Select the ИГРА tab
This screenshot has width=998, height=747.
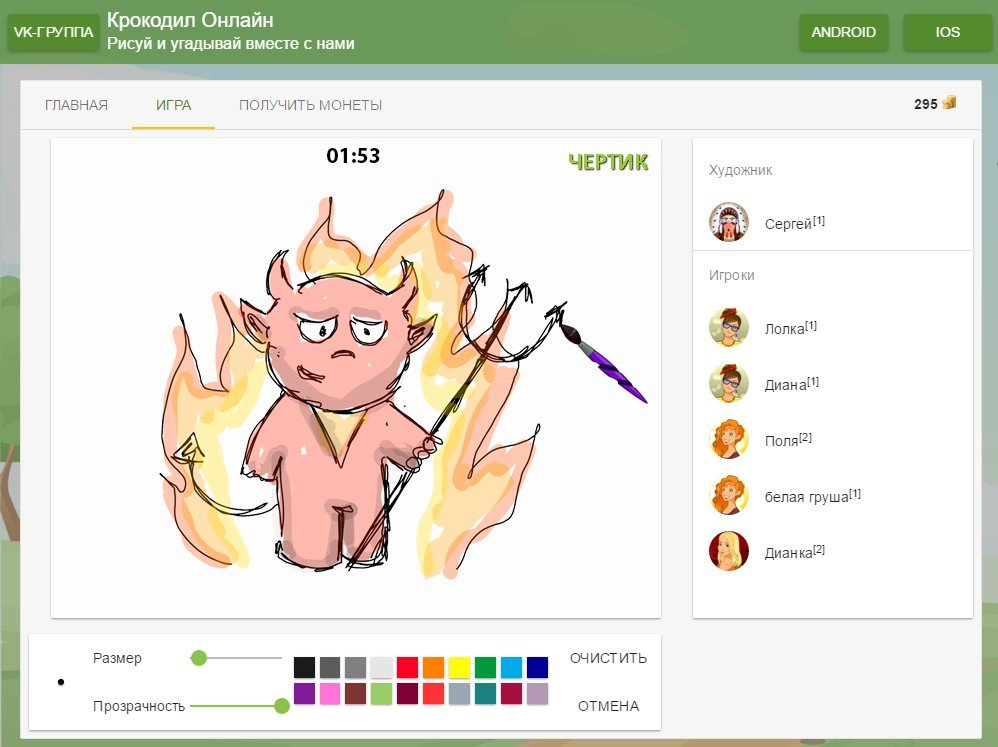pos(173,105)
